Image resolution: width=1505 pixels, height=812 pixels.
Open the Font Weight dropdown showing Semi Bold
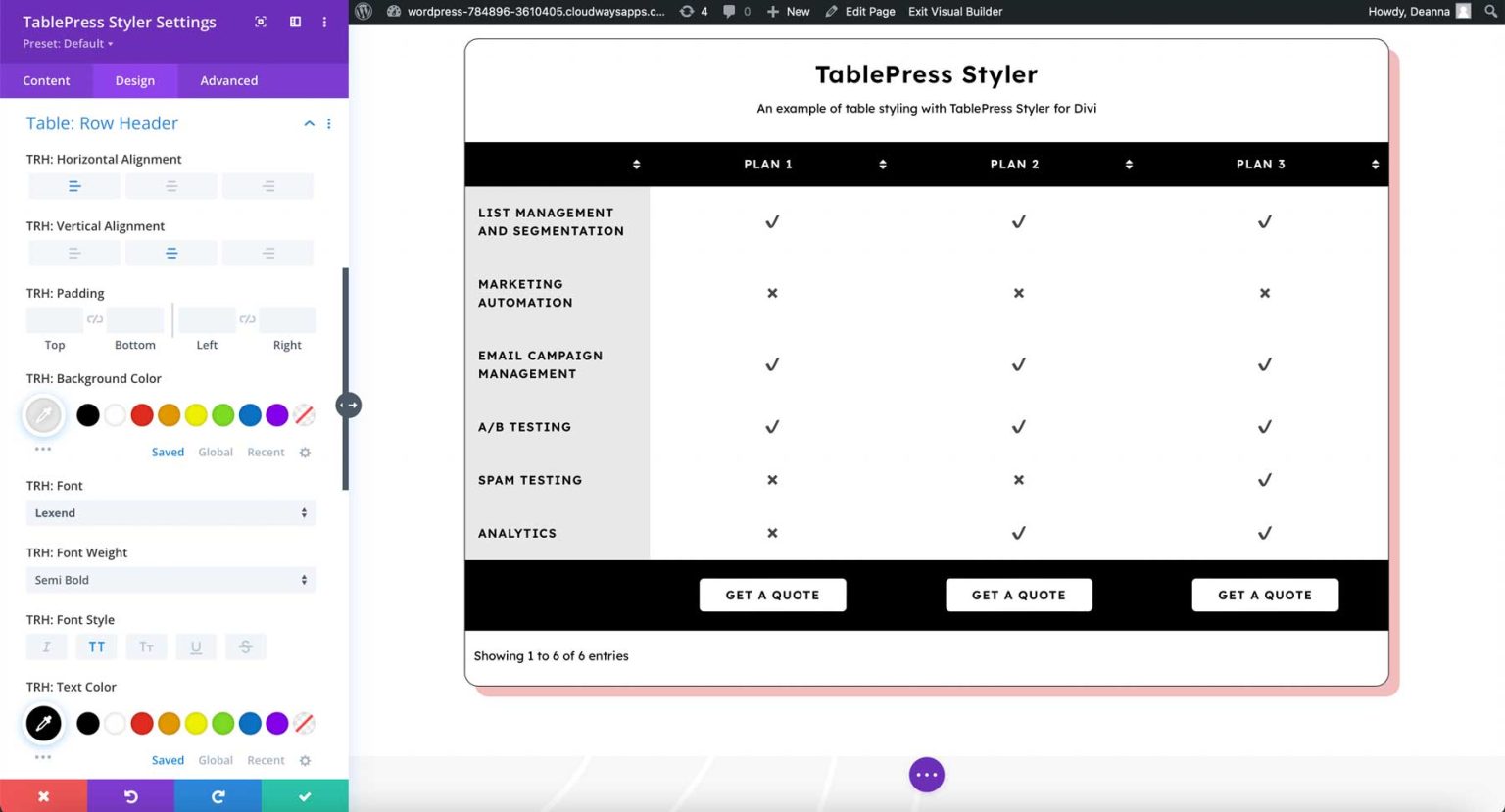[x=171, y=579]
